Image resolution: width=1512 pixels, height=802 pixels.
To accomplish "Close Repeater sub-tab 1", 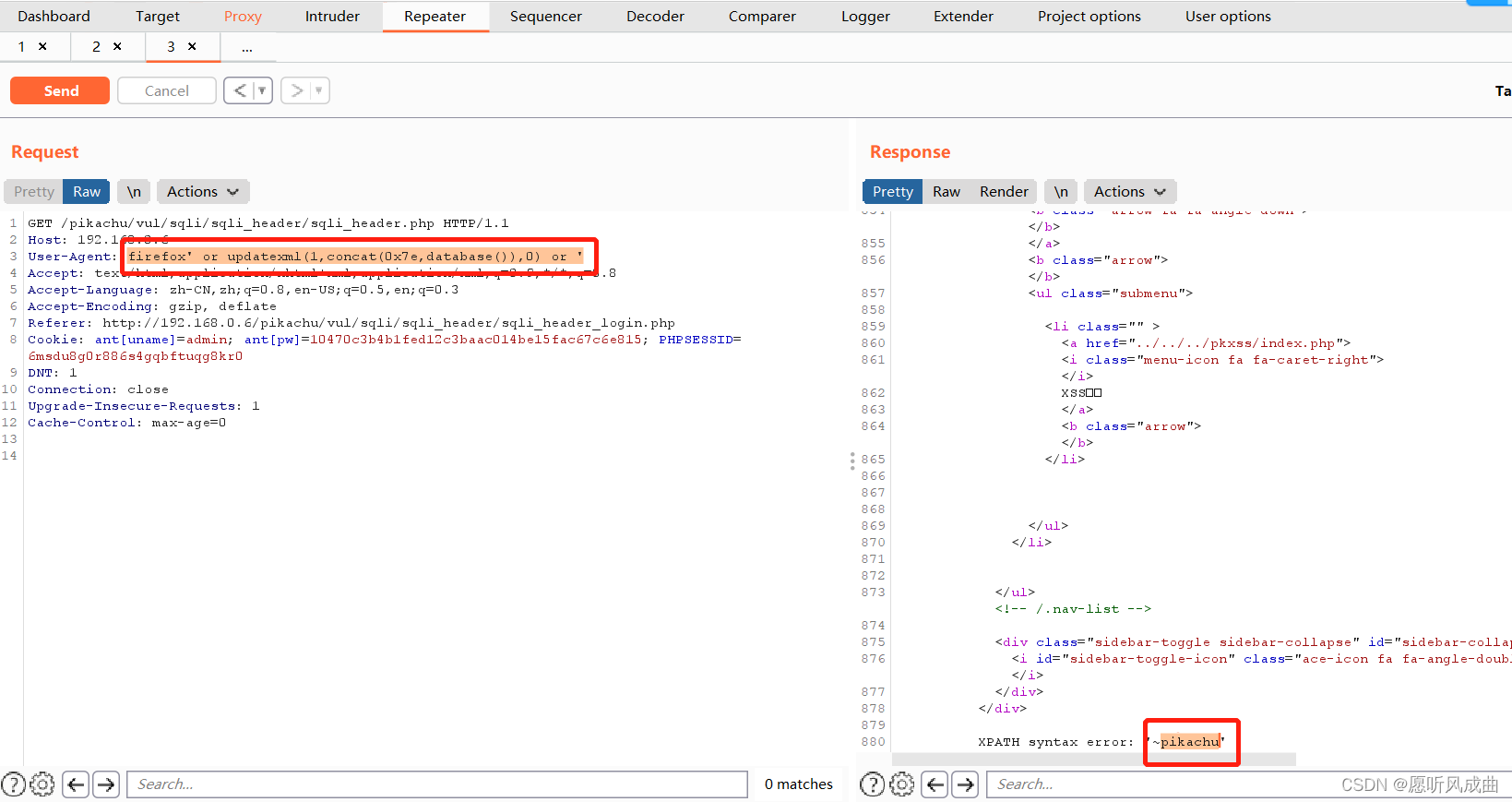I will coord(42,46).
